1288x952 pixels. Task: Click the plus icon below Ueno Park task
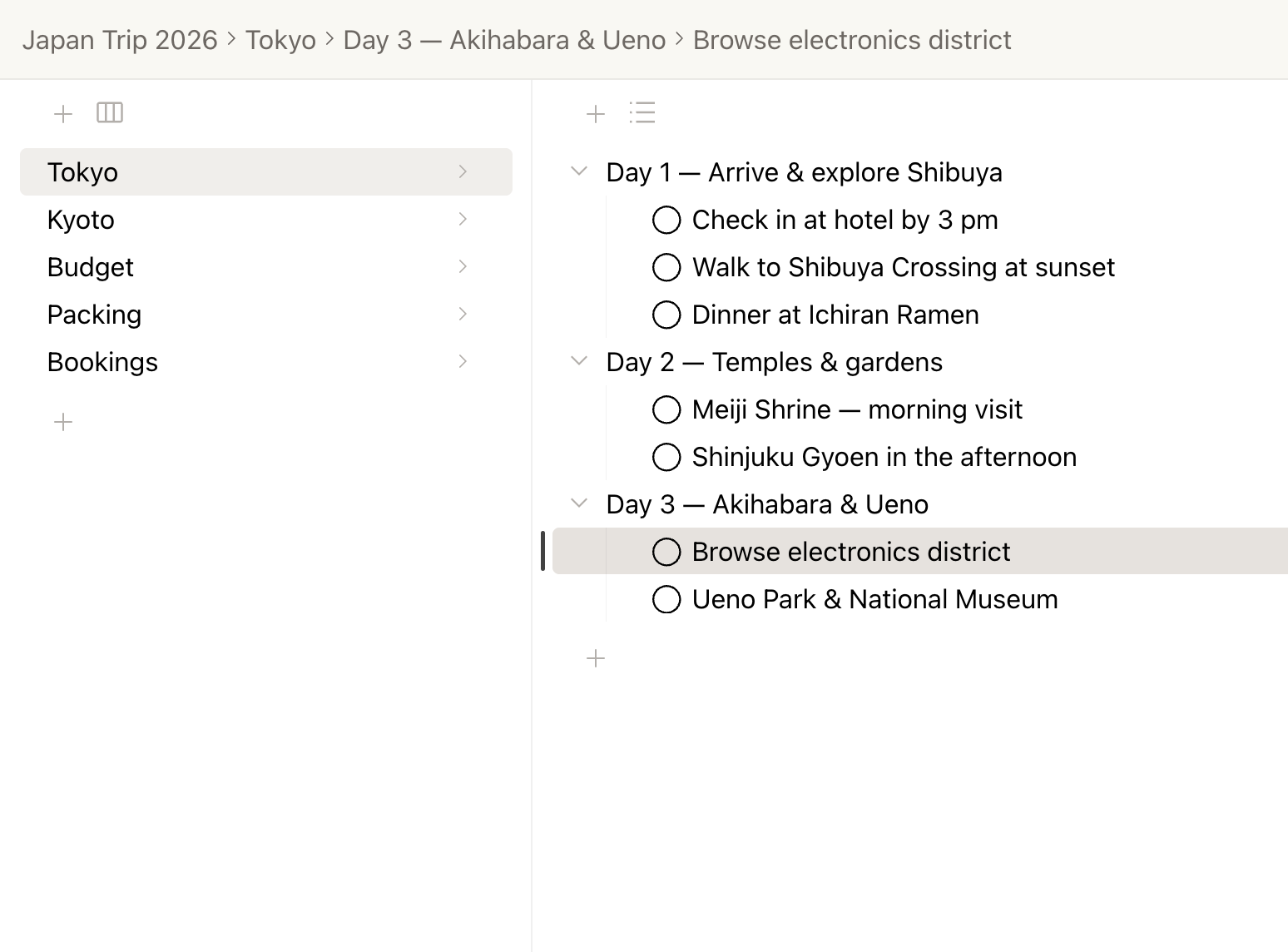point(596,659)
